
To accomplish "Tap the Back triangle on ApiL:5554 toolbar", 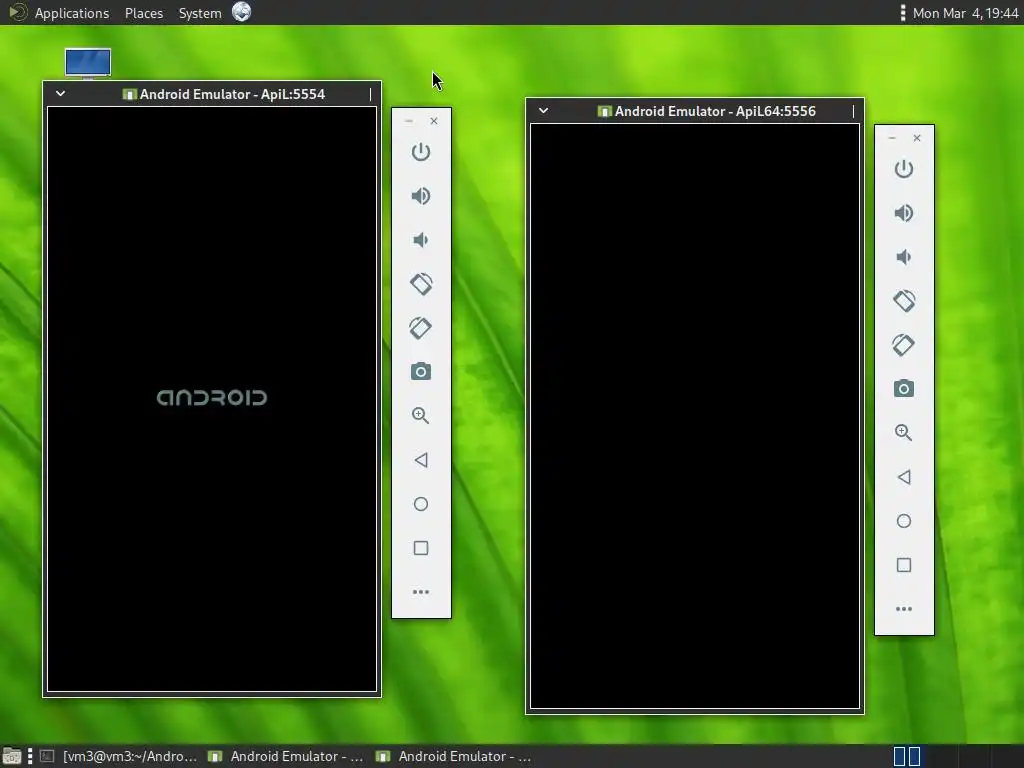I will click(x=421, y=460).
